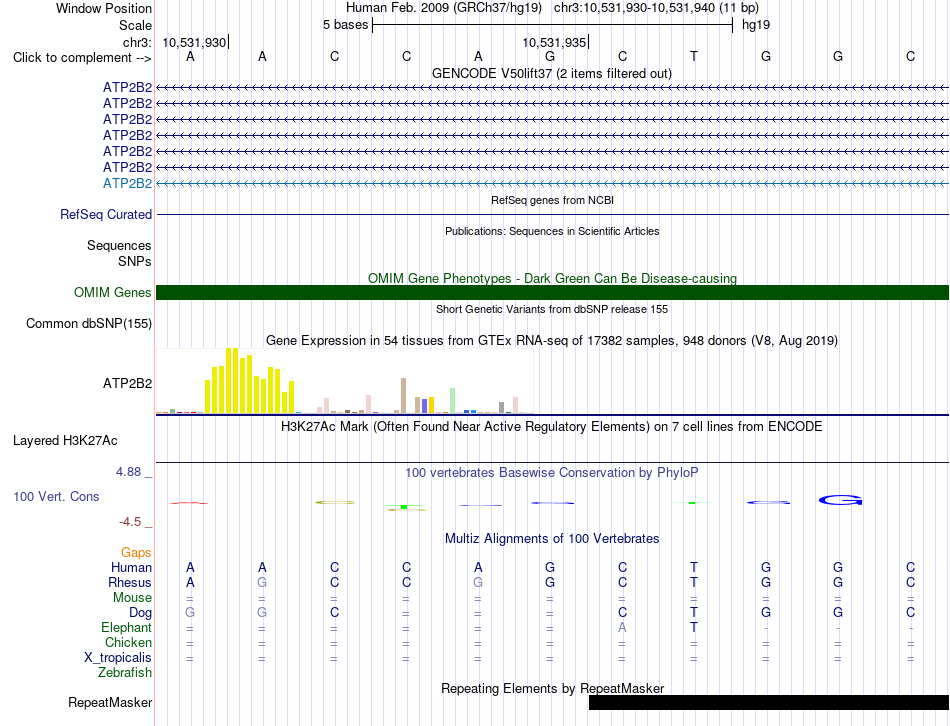Click the light green GTEx expression bar
950x726 pixels.
point(453,401)
